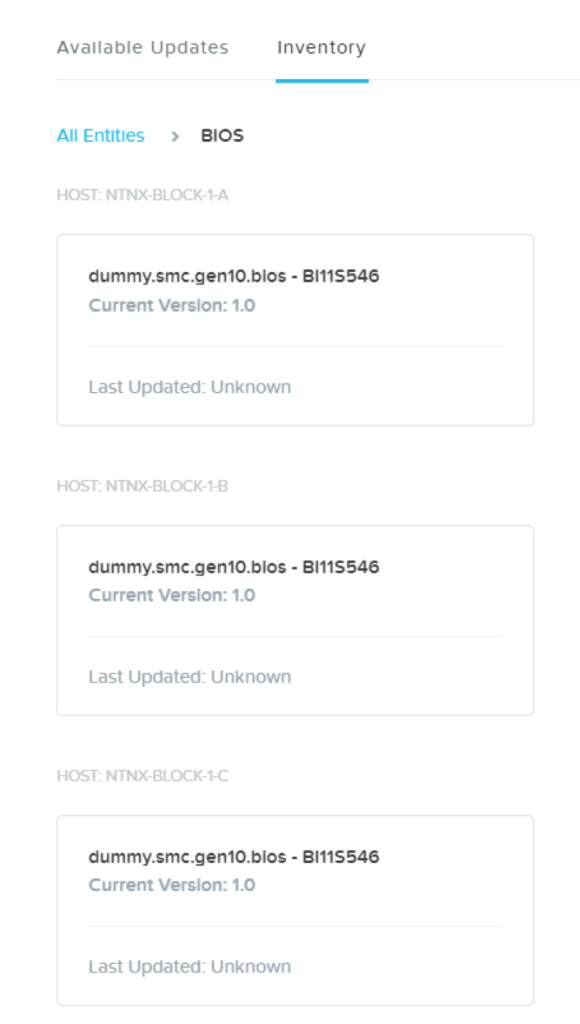Open the All Entities breadcrumb link
Viewport: 580px width, 1024px height.
click(x=98, y=136)
